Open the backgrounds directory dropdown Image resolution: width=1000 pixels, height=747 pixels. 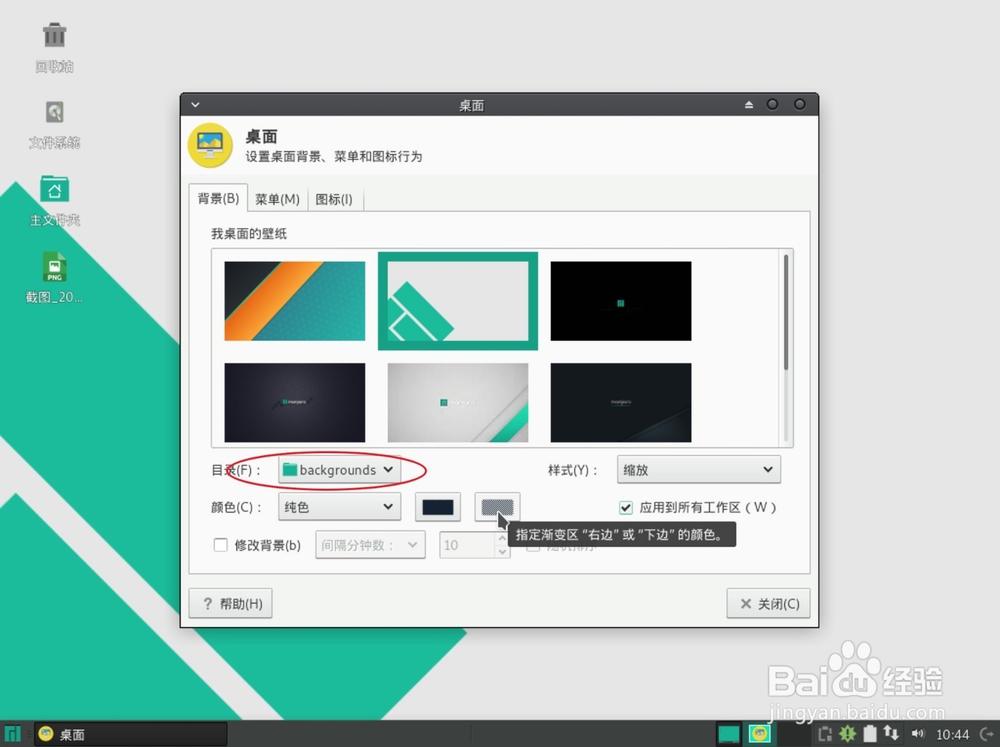pyautogui.click(x=339, y=470)
